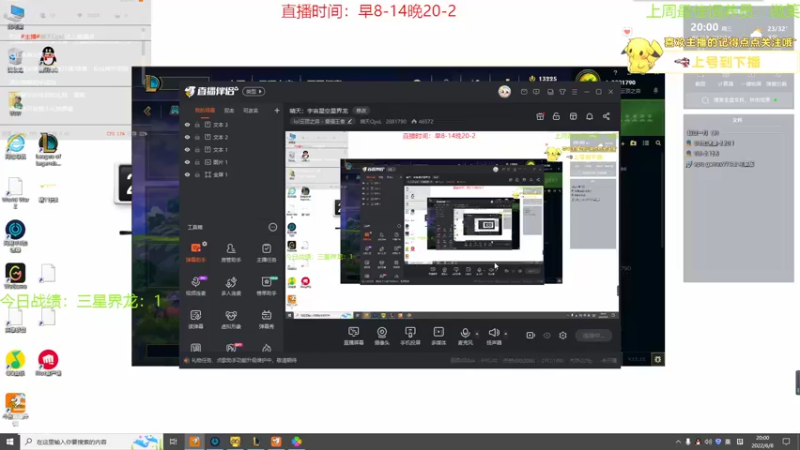Hide the 文本 2 layer
Image resolution: width=800 pixels, height=450 pixels.
(187, 137)
